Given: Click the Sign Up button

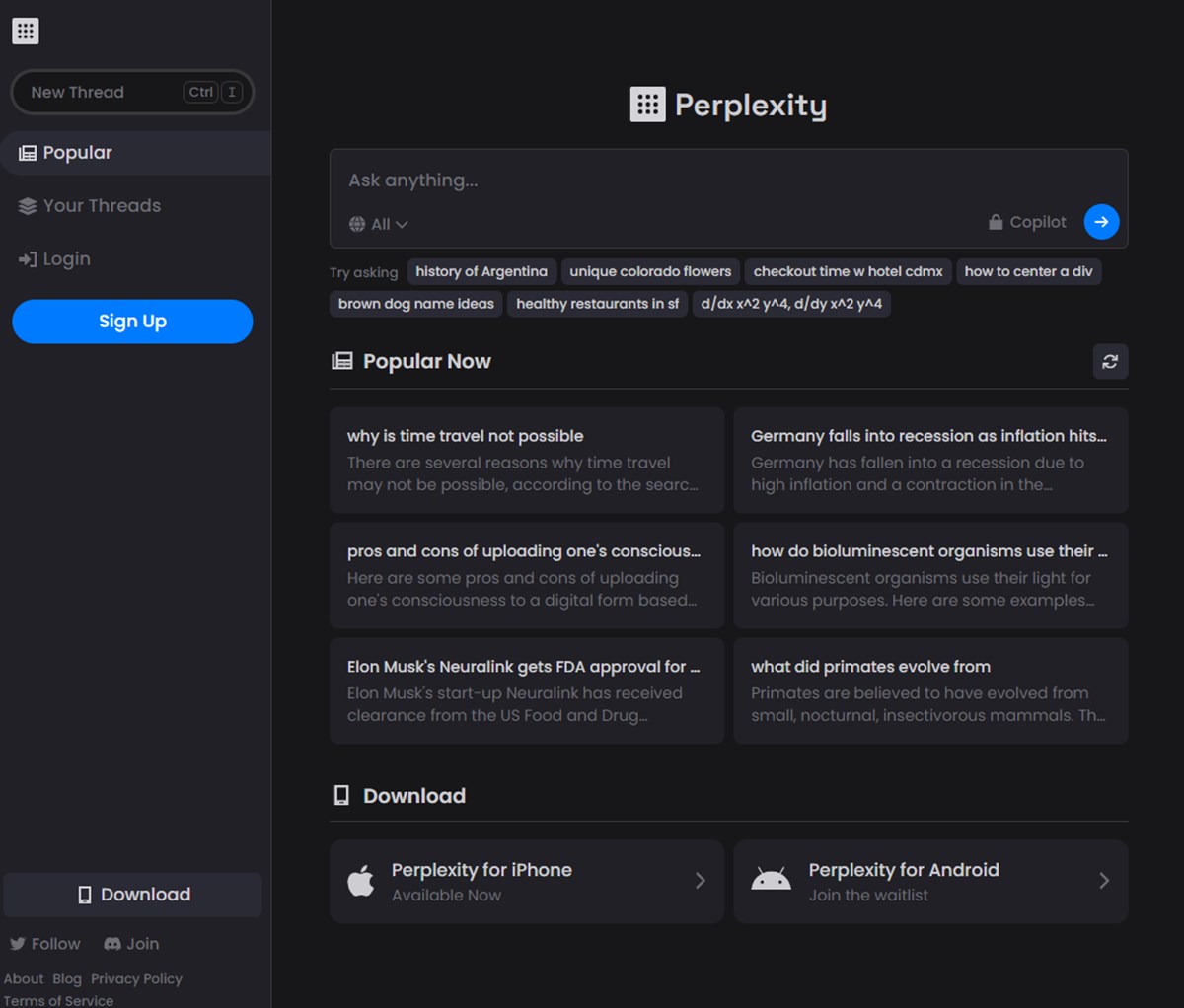Looking at the screenshot, I should point(132,322).
